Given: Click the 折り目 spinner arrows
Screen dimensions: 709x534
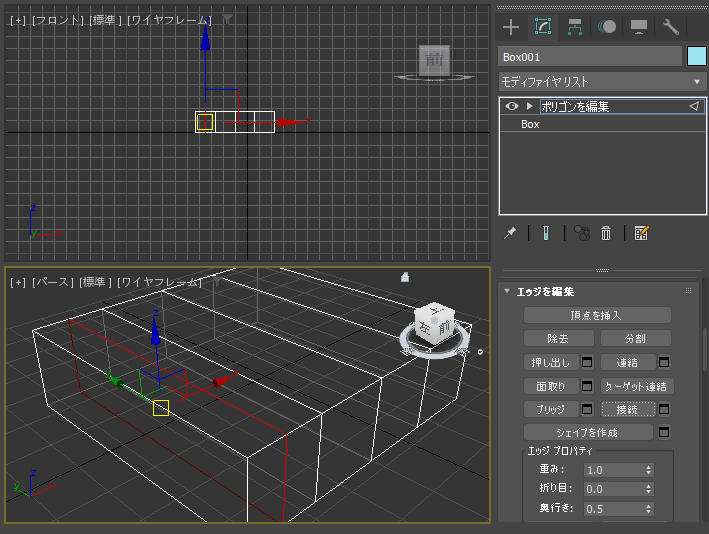Looking at the screenshot, I should click(649, 489).
